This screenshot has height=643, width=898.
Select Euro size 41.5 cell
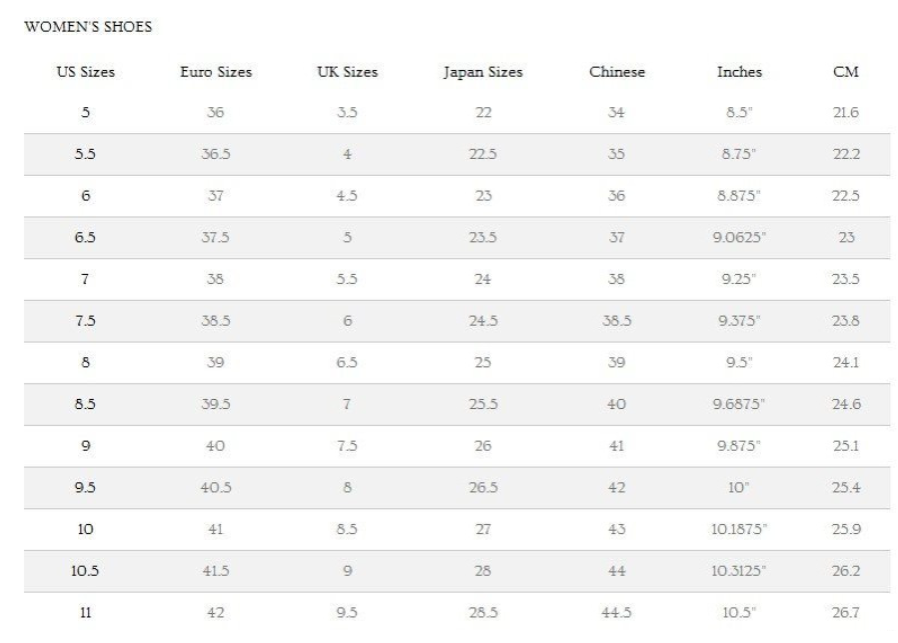[x=216, y=571]
